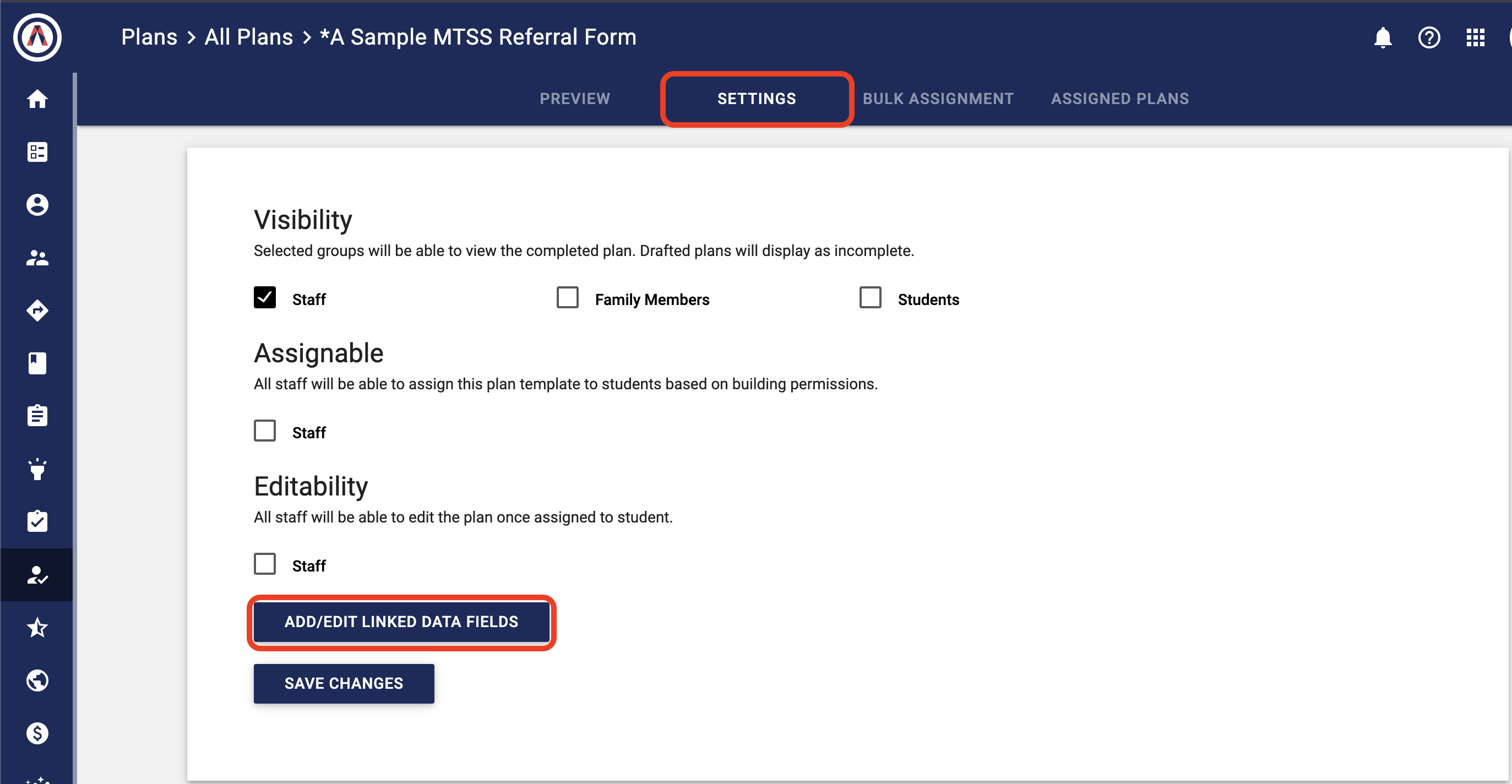Open the directions arrow sidebar icon
The image size is (1512, 784).
tap(37, 311)
